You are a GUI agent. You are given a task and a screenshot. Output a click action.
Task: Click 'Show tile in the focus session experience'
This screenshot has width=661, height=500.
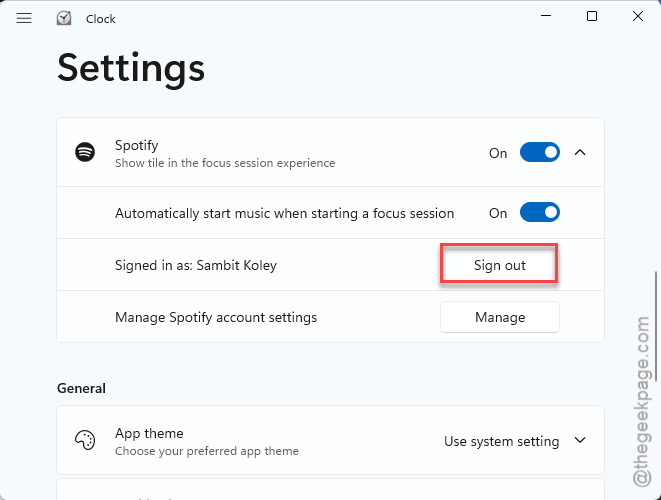(225, 163)
